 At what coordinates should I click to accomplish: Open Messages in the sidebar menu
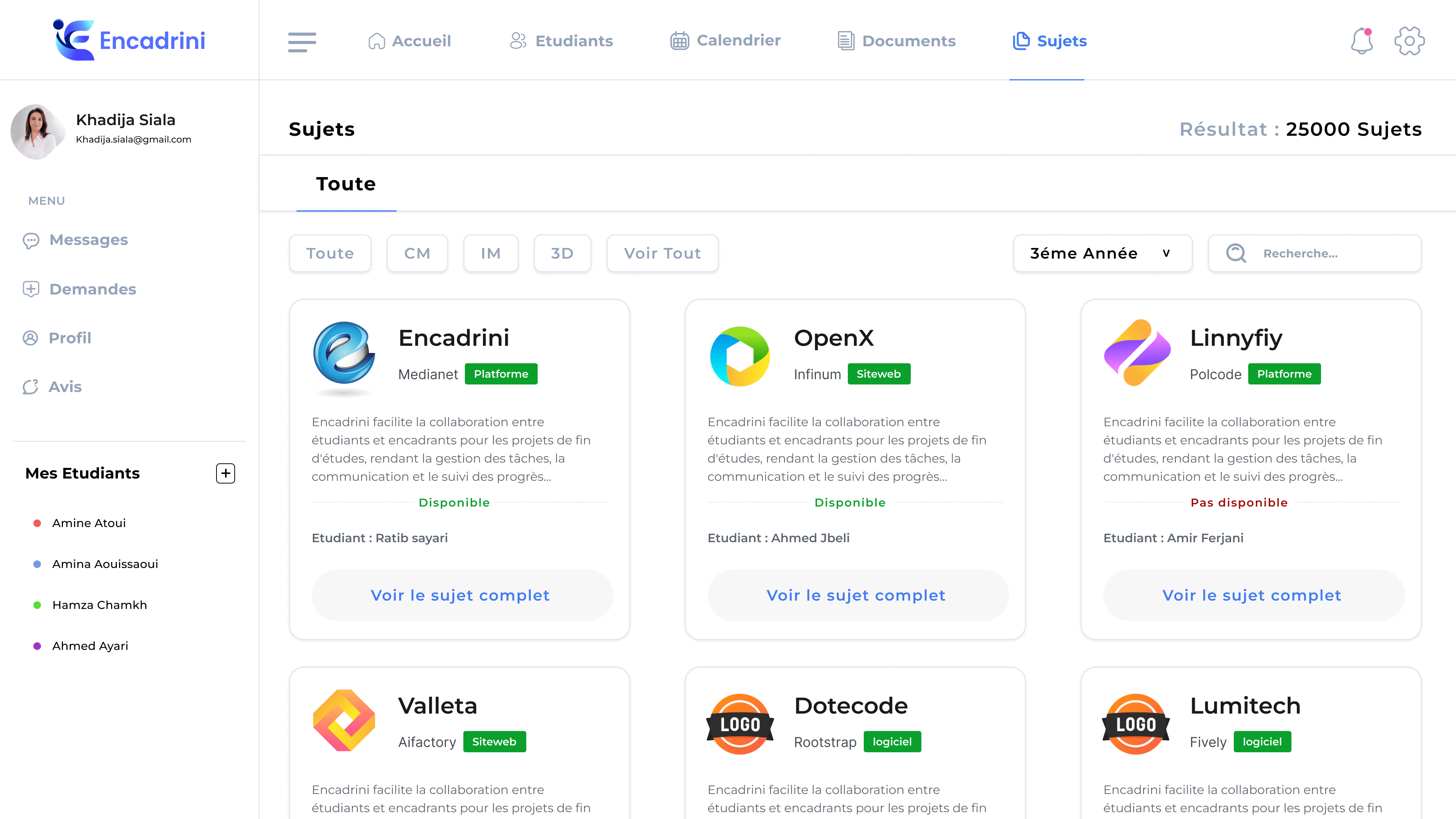75,240
